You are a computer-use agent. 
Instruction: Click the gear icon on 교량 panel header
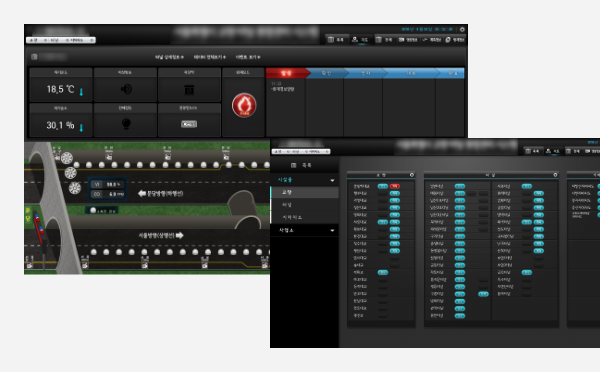click(412, 175)
